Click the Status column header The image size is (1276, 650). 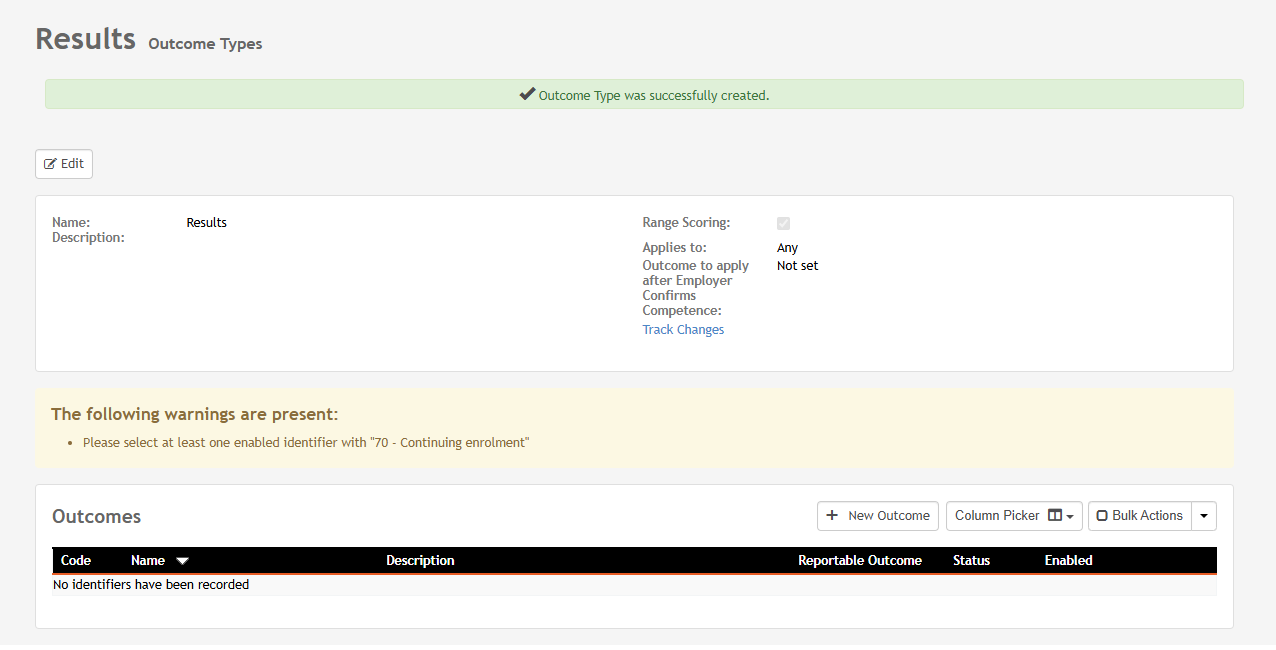click(971, 561)
